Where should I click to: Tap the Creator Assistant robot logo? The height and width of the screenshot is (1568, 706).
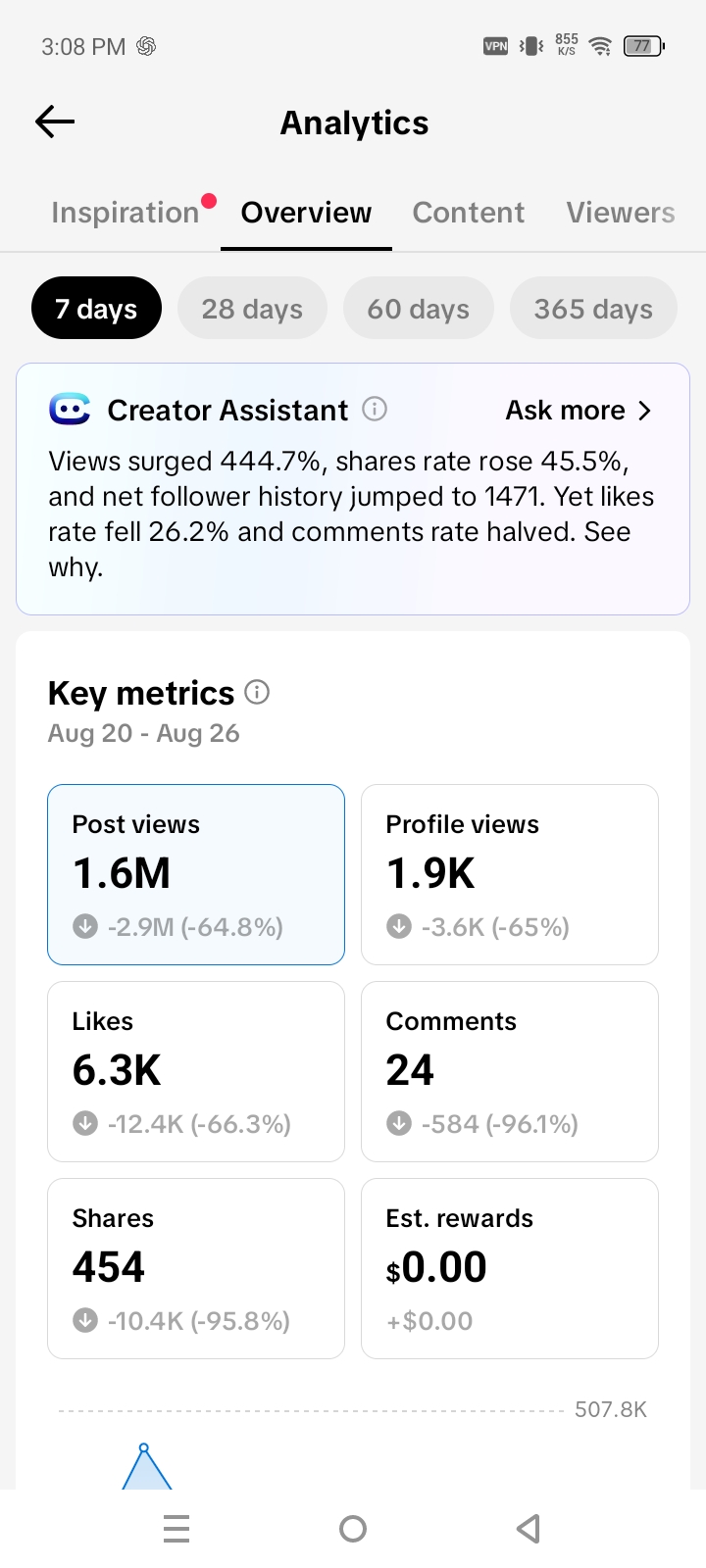(70, 409)
